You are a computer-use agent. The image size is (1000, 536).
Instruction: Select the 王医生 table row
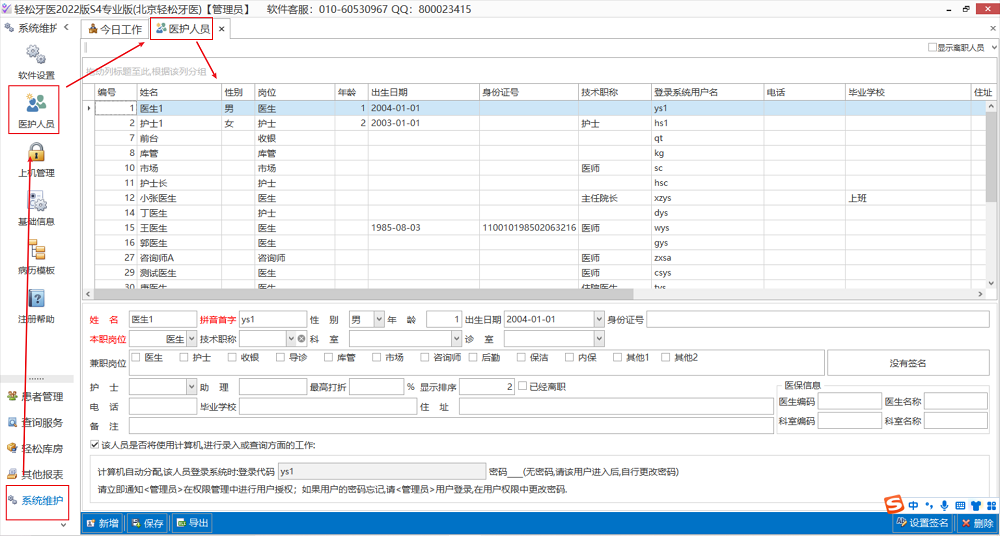pos(536,228)
